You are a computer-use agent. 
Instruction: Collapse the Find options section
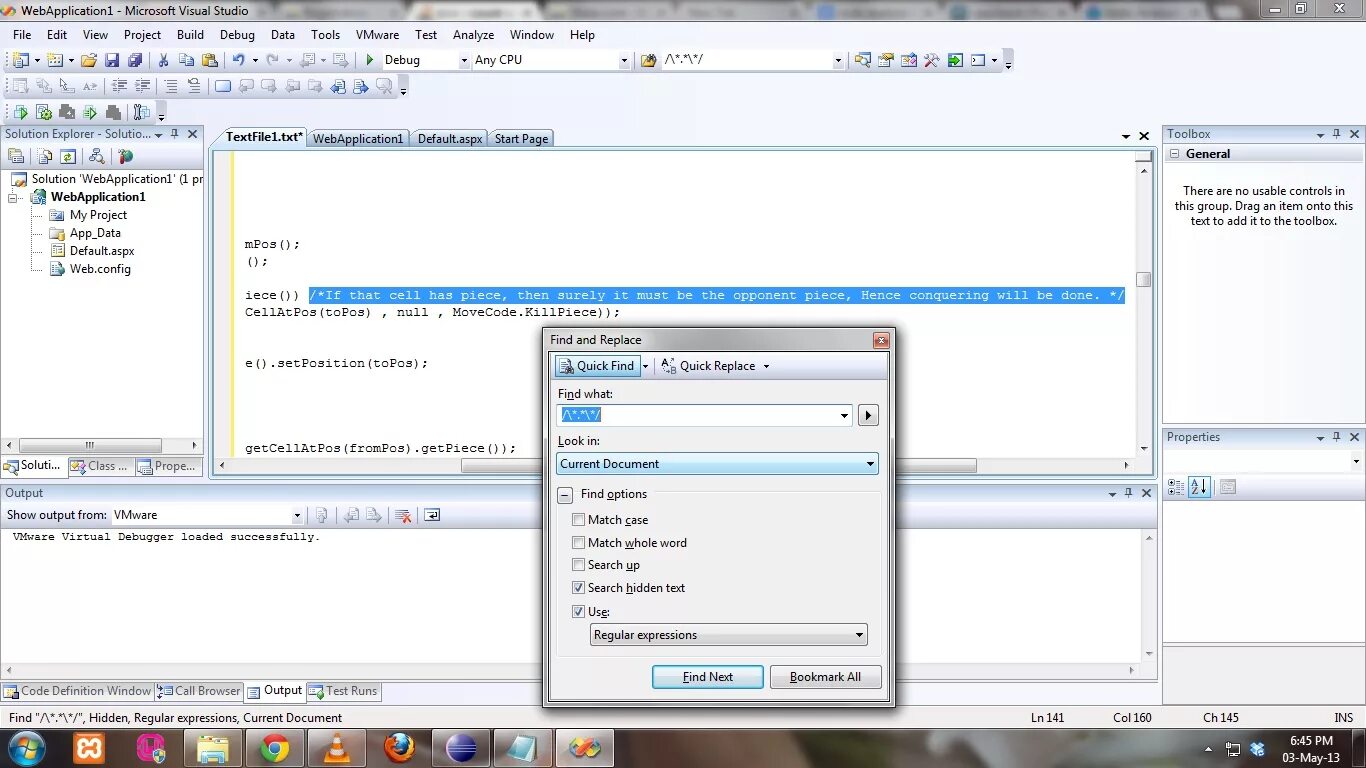pyautogui.click(x=565, y=495)
